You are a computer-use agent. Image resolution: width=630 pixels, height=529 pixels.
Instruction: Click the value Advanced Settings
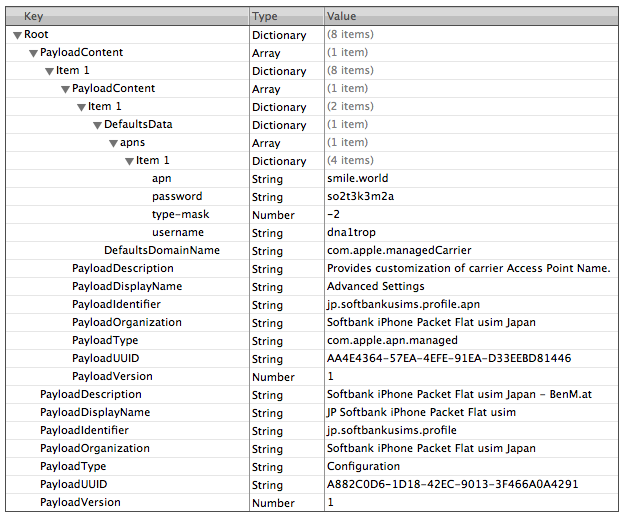[376, 286]
